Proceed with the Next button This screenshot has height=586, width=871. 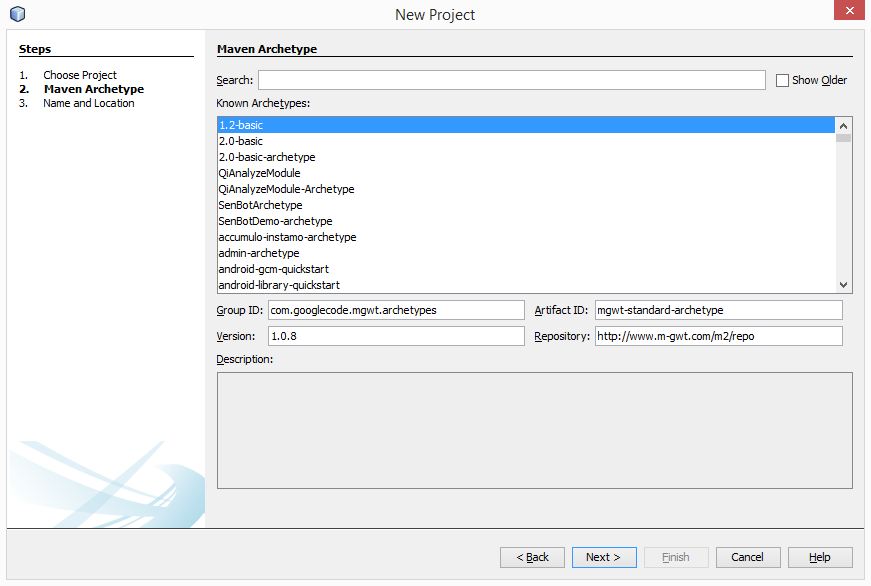pyautogui.click(x=604, y=557)
